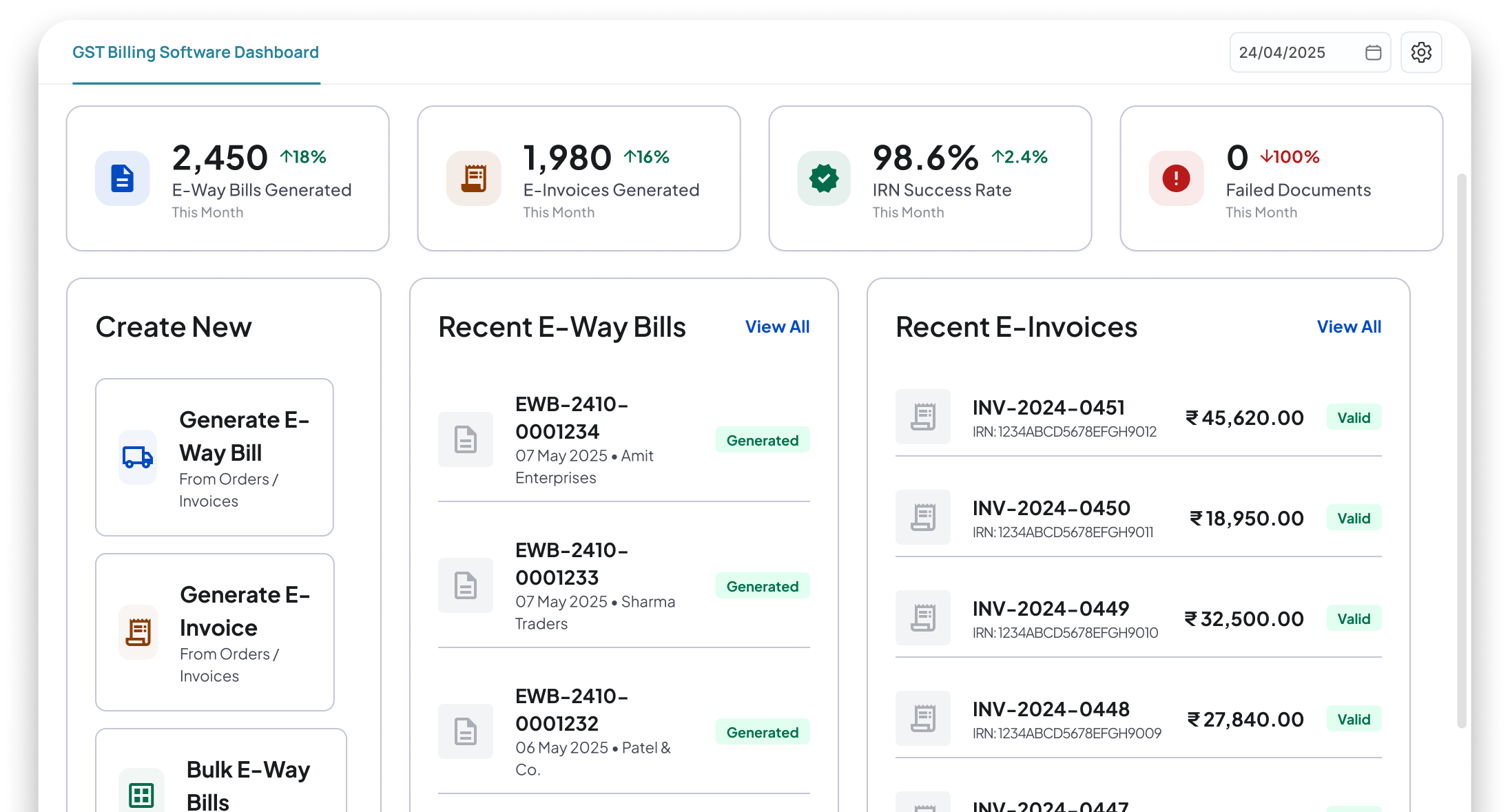This screenshot has width=1510, height=812.
Task: Click IRN:1234ABCD5678EFGH9012 text
Action: pyautogui.click(x=1064, y=432)
